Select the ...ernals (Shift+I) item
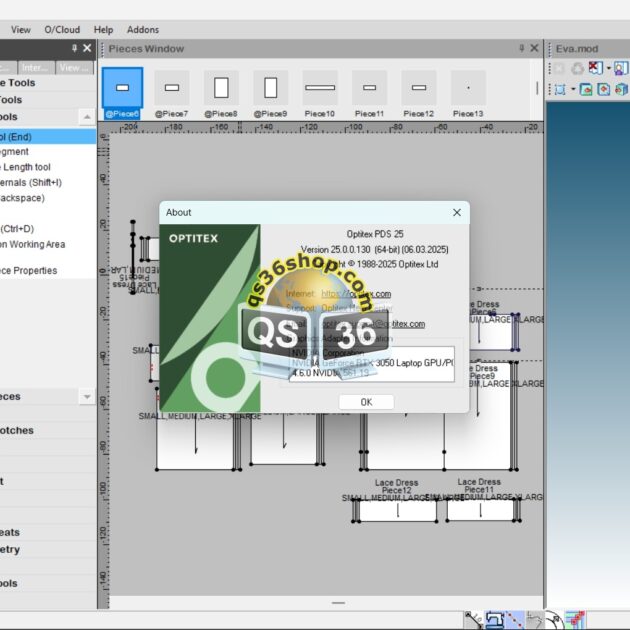Viewport: 630px width, 630px height. pos(48,183)
